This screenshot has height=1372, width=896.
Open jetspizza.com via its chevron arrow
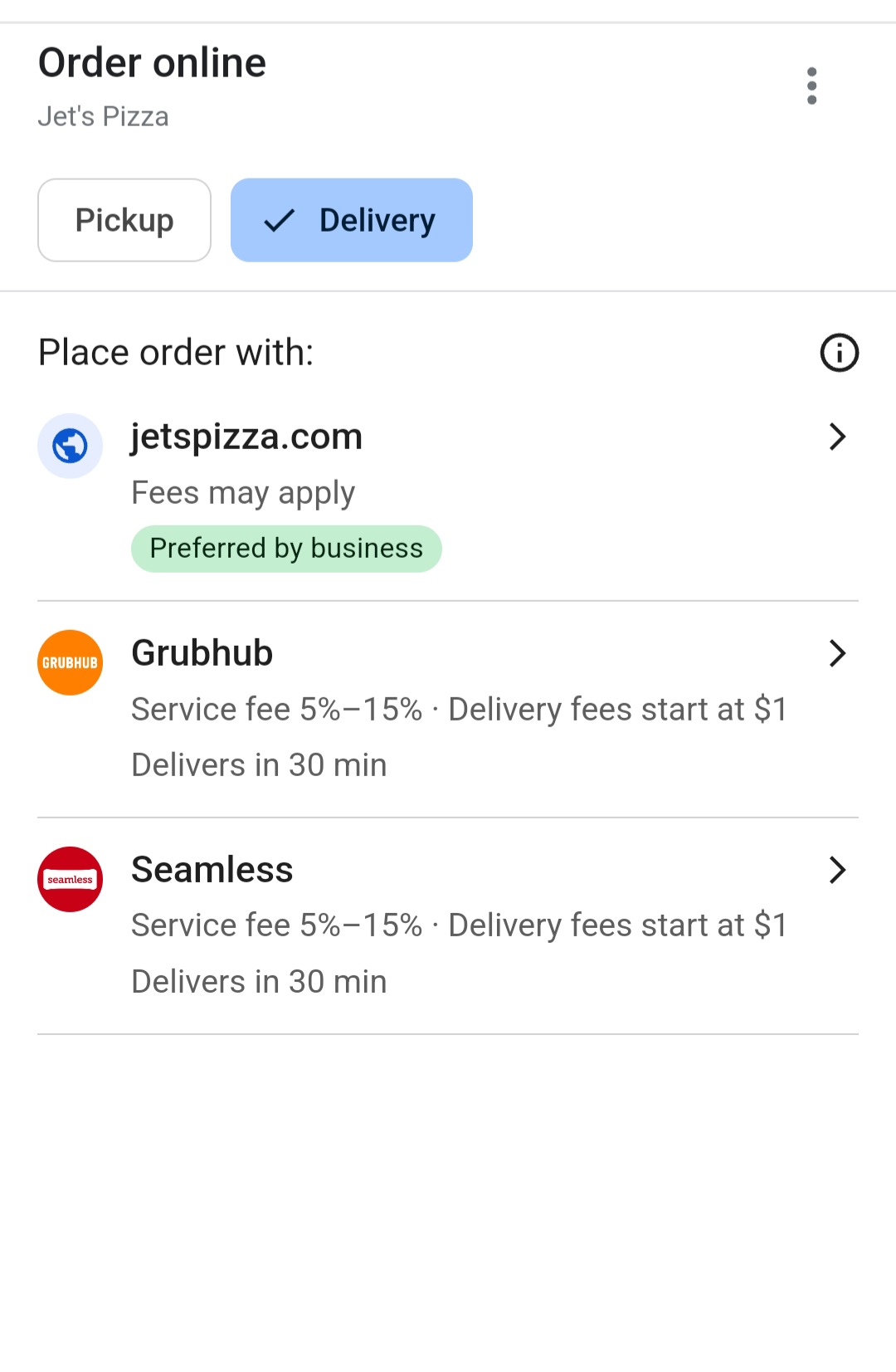point(837,437)
